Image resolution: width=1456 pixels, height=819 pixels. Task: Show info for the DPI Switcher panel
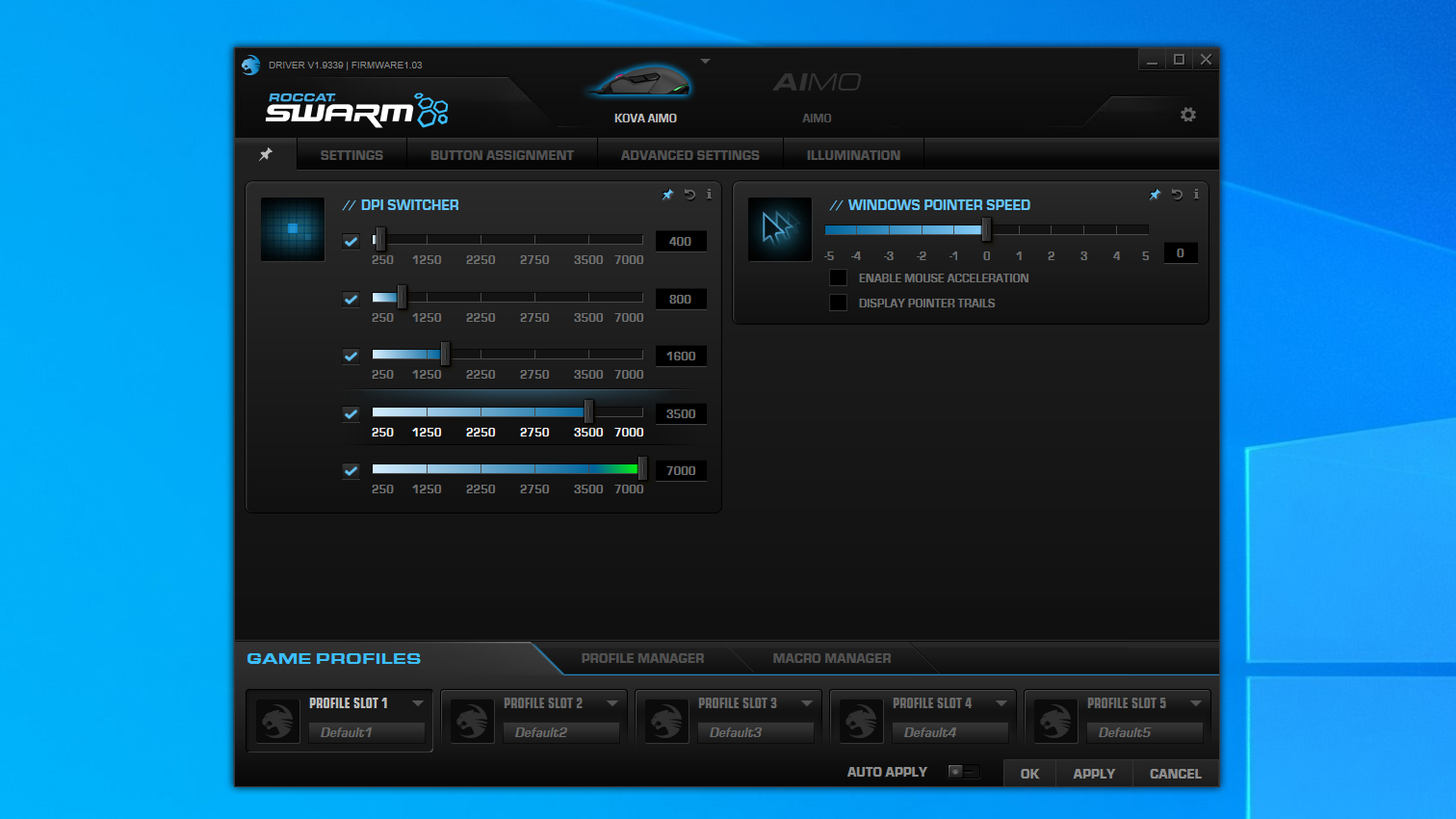(x=709, y=195)
